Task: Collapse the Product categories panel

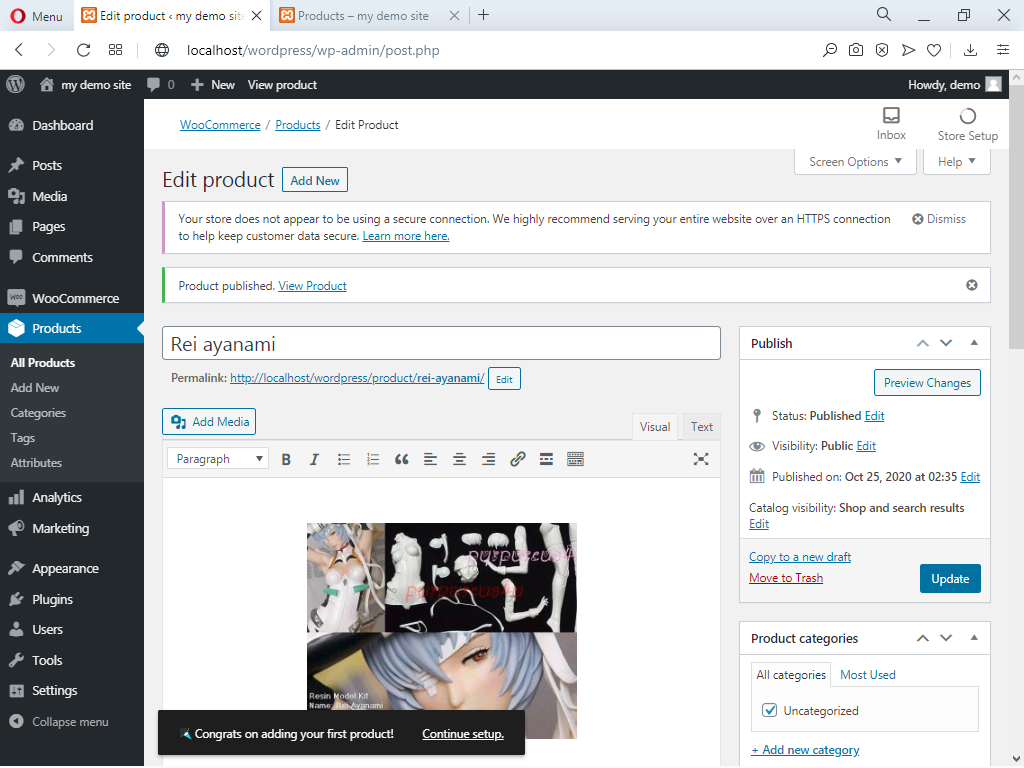Action: tap(974, 639)
